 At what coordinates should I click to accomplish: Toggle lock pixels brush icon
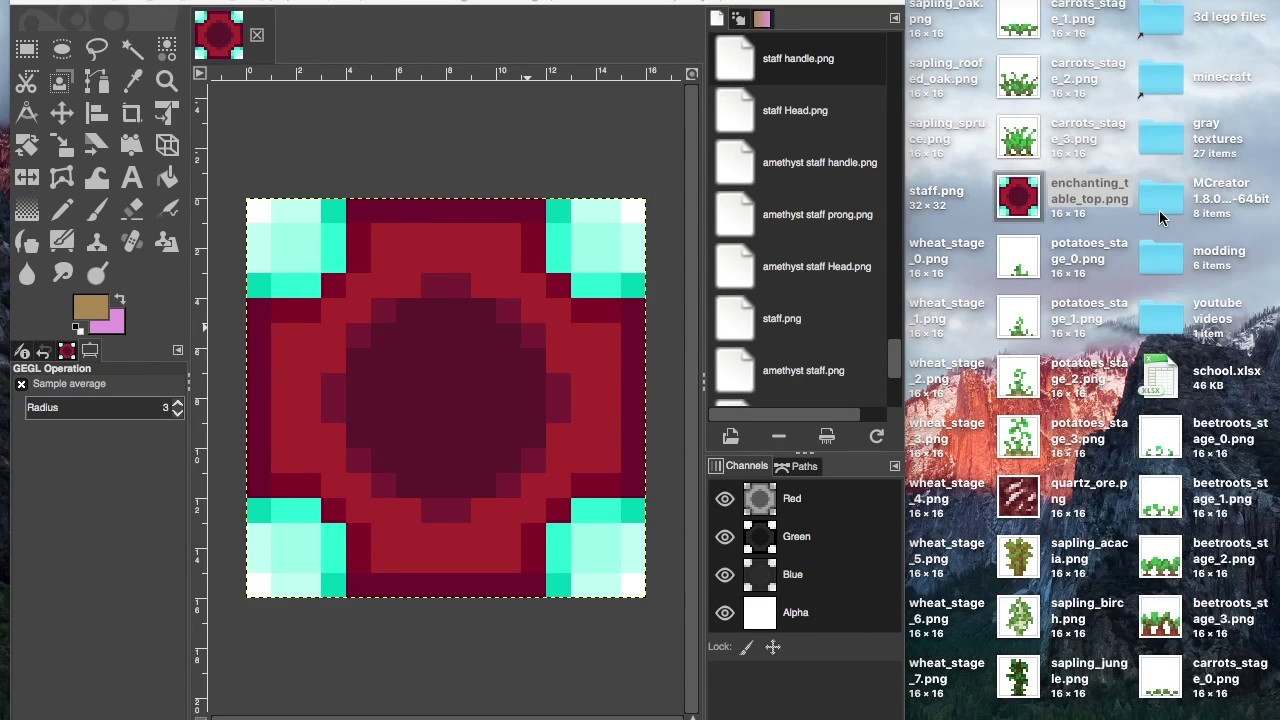click(746, 647)
